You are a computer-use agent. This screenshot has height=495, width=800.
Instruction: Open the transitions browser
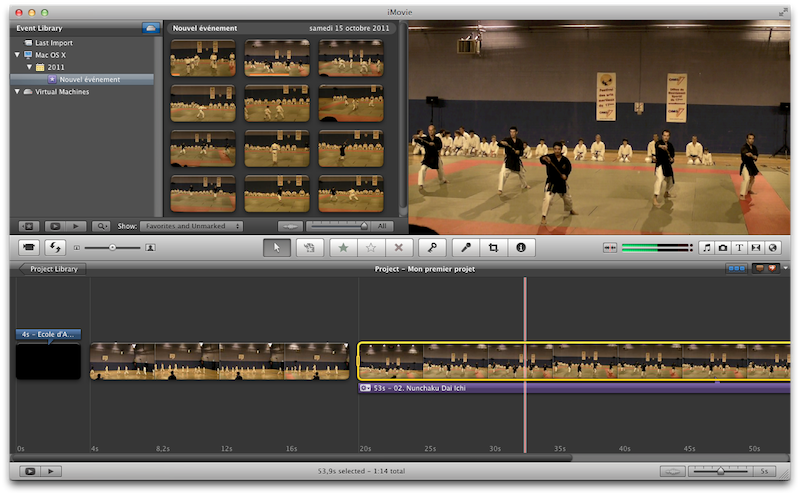point(756,248)
